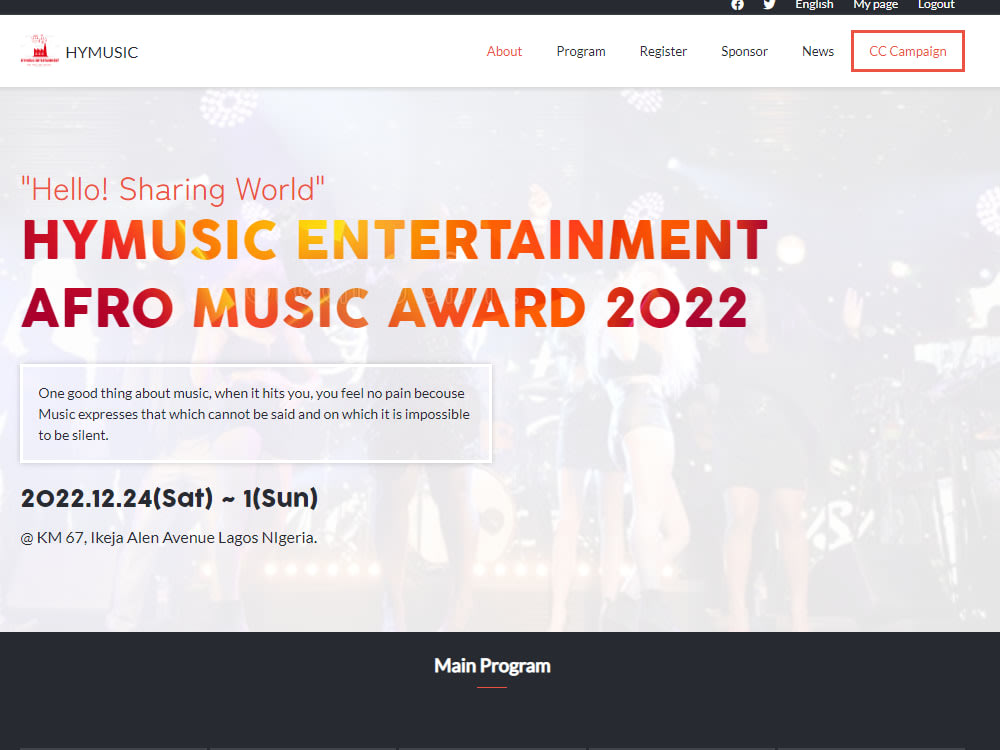Open the English language selector
This screenshot has height=750, width=1000.
[814, 4]
